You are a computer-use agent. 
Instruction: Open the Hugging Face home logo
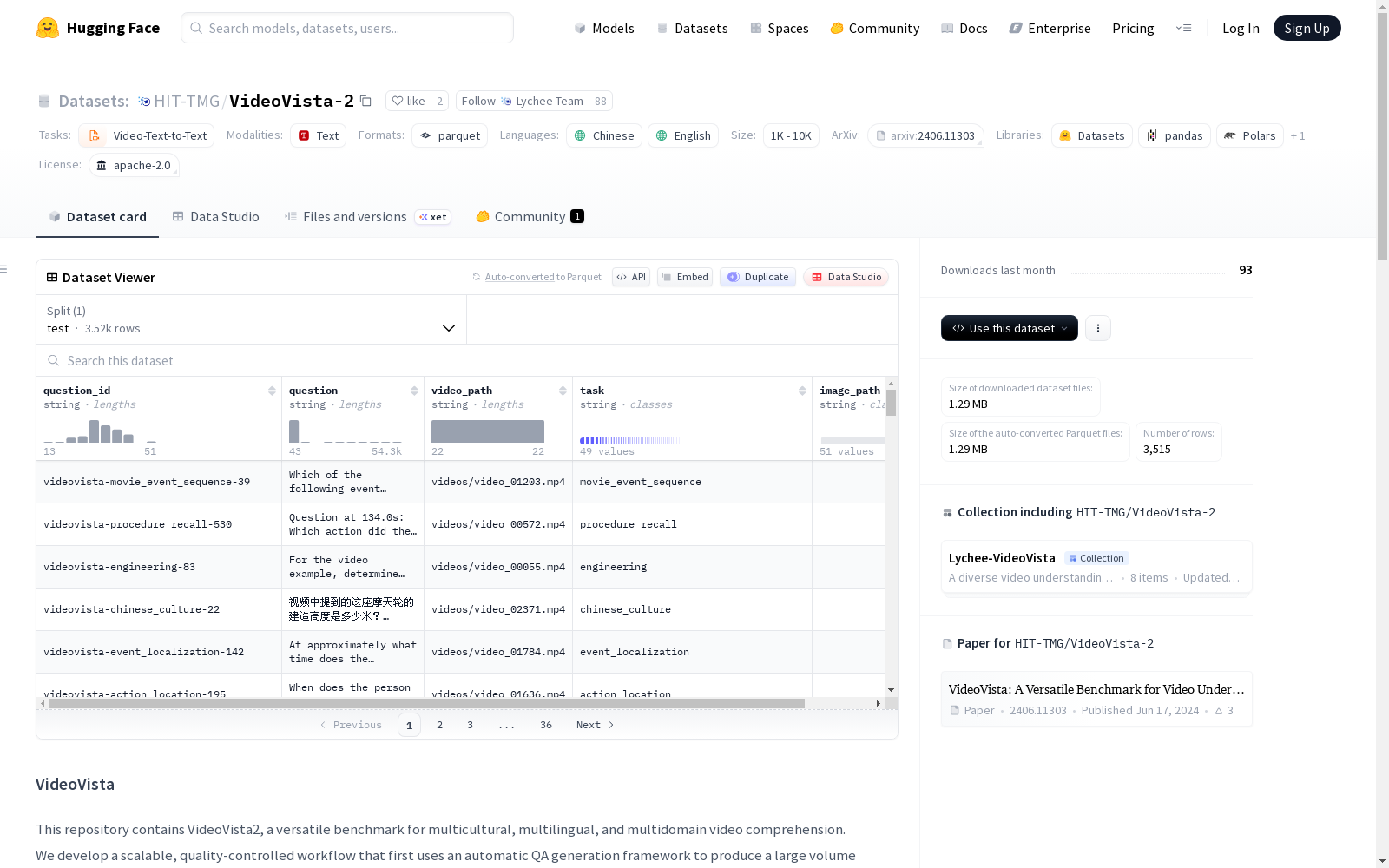coord(98,28)
